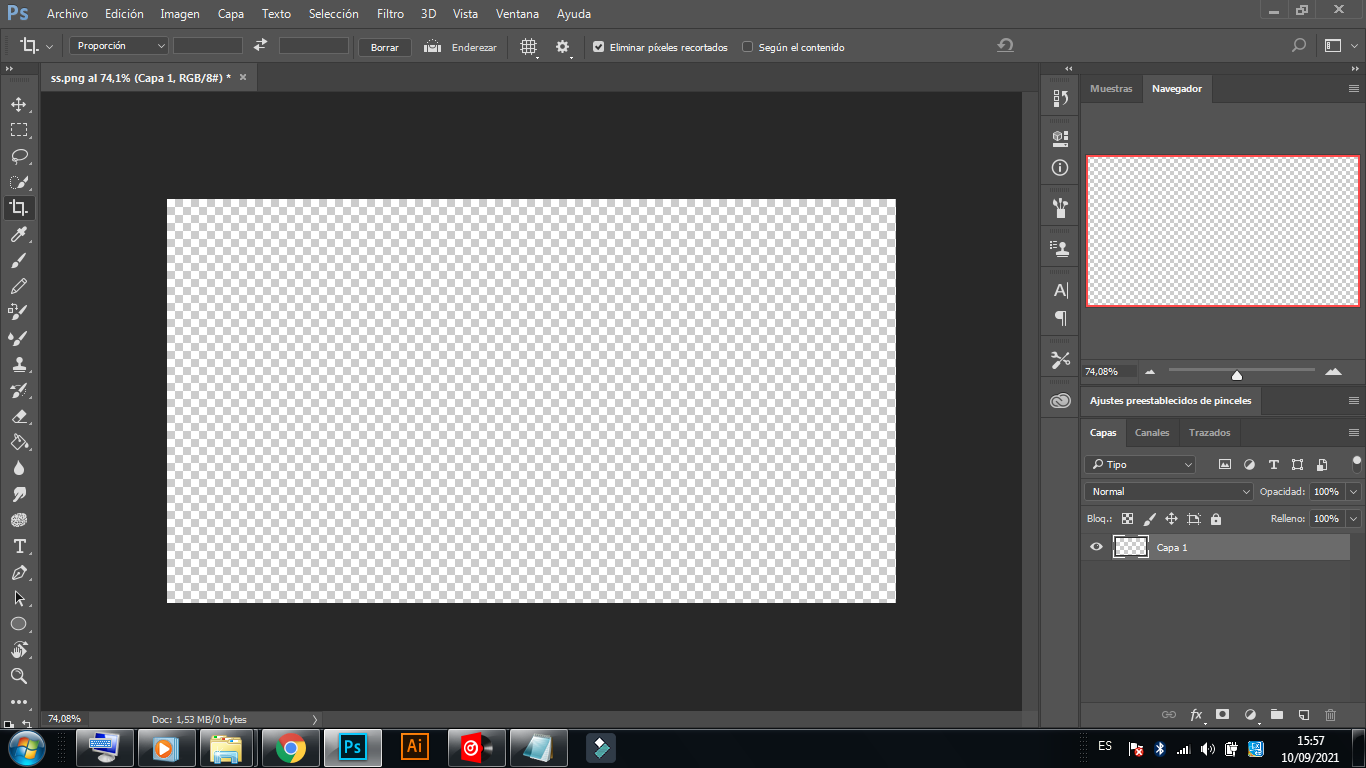Add a layer mask

tap(1222, 715)
